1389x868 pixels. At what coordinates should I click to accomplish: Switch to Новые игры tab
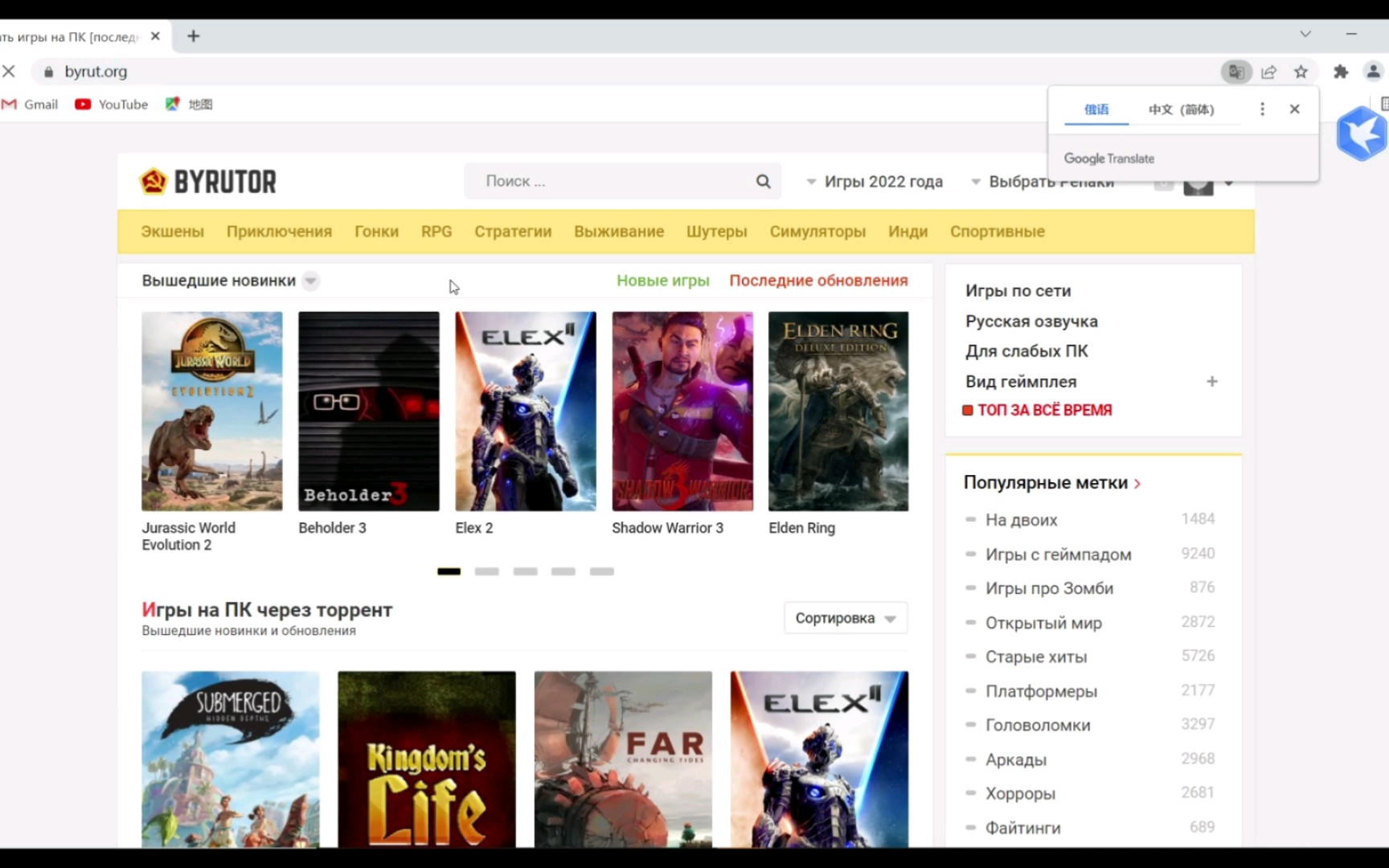[x=663, y=280]
